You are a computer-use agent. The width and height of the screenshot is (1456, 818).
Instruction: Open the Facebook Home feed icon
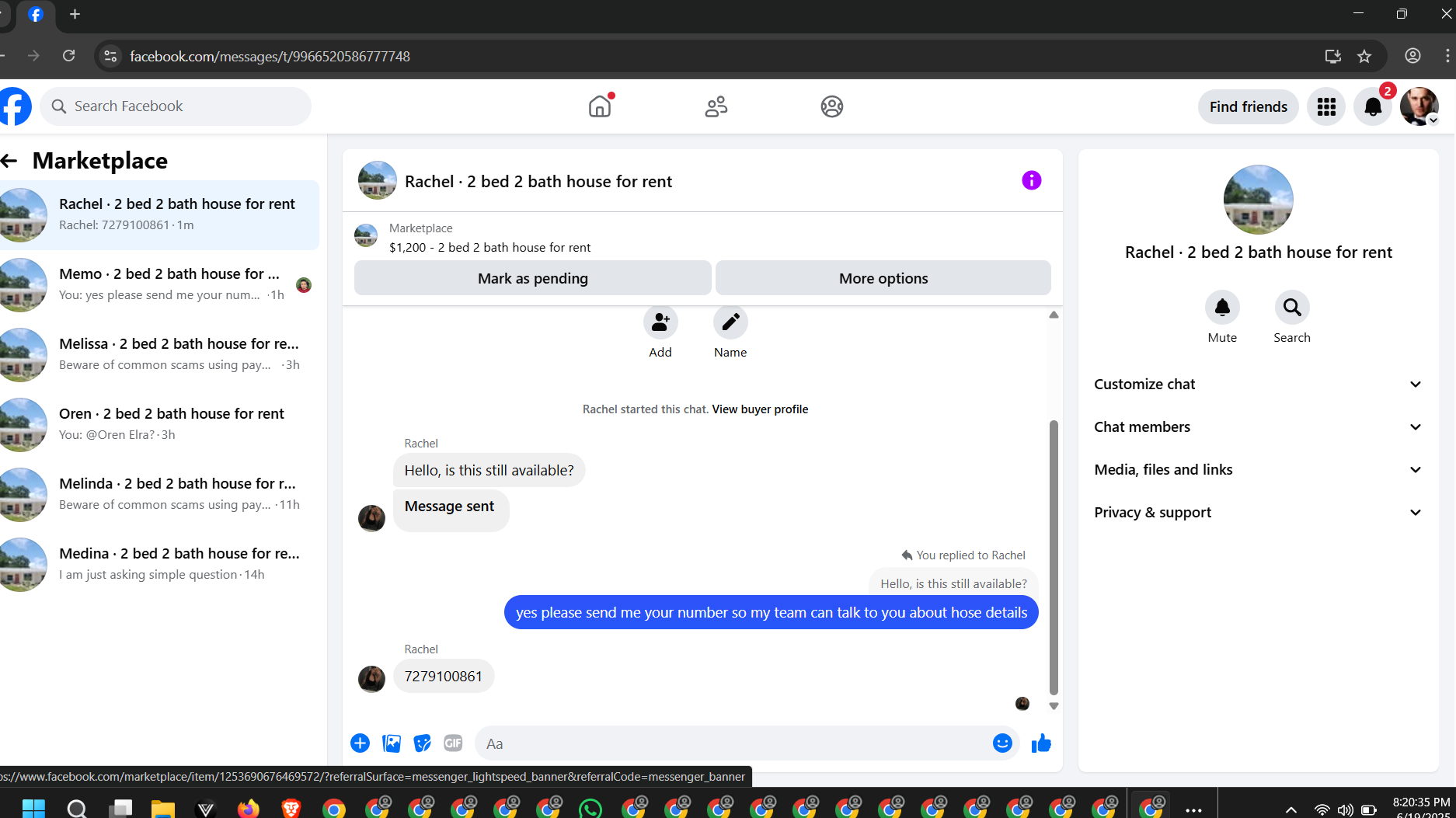point(600,106)
